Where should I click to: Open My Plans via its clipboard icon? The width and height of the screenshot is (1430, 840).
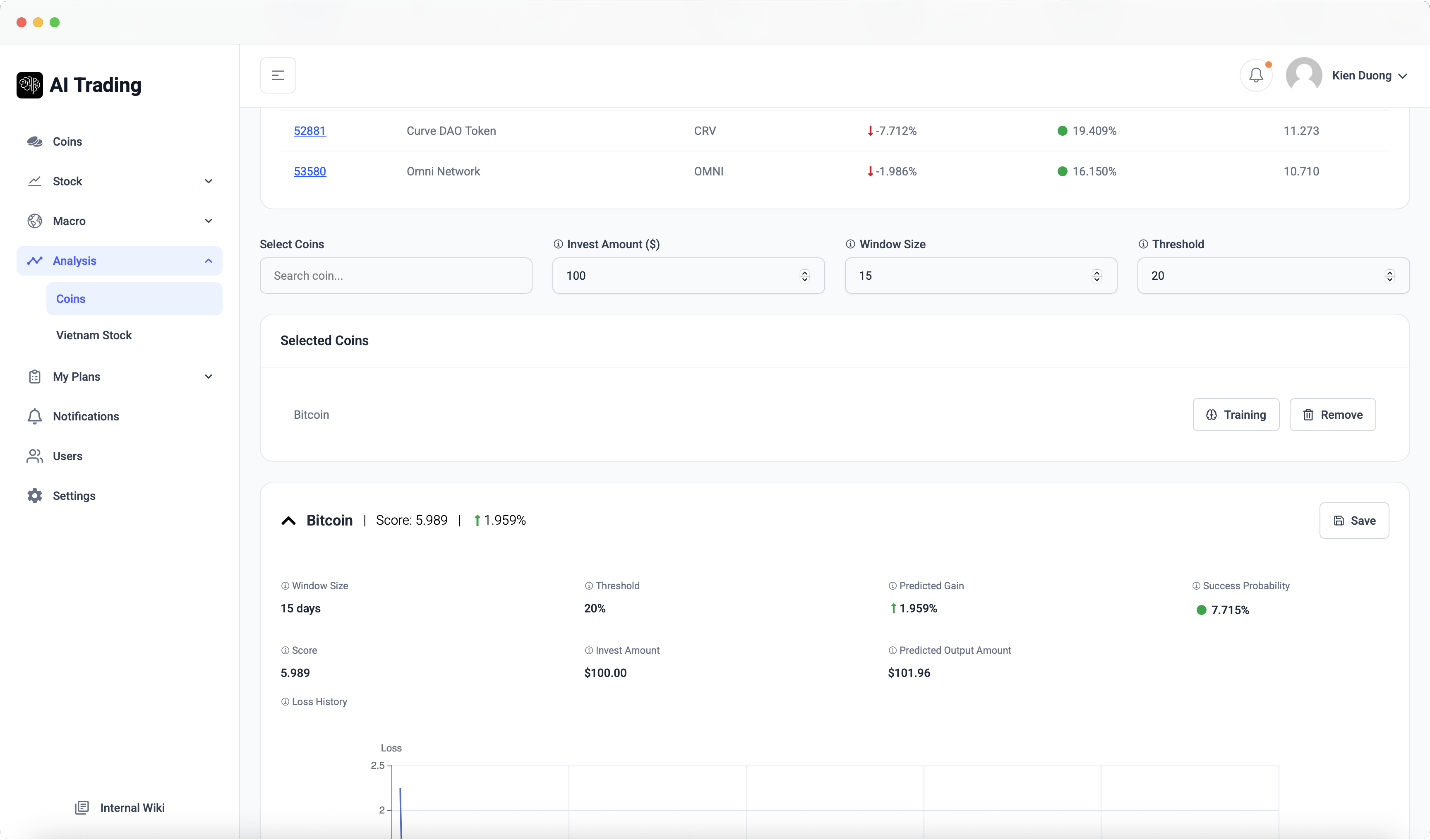click(x=35, y=376)
